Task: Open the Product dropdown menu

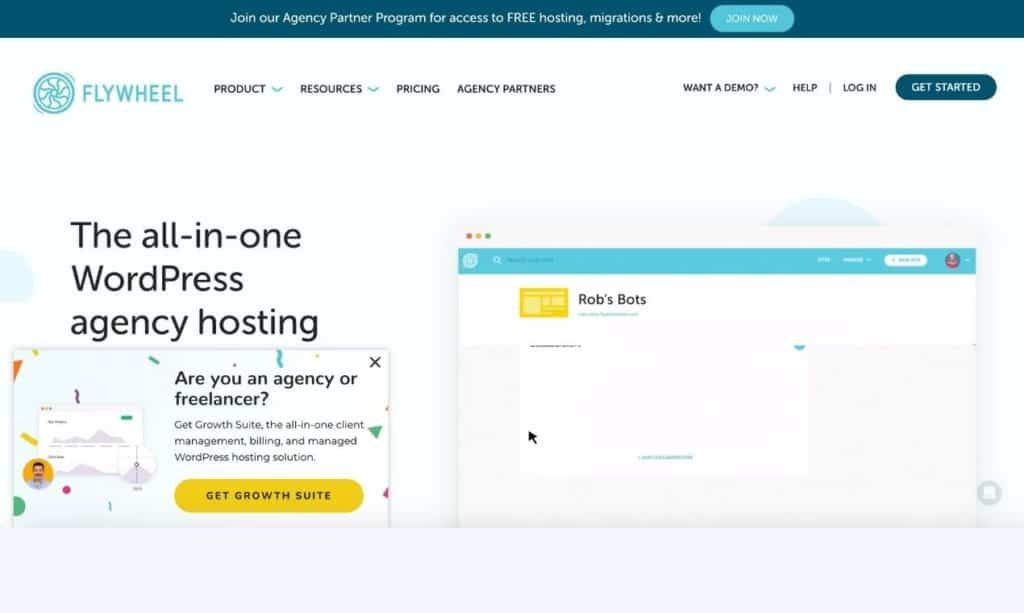Action: pos(248,89)
